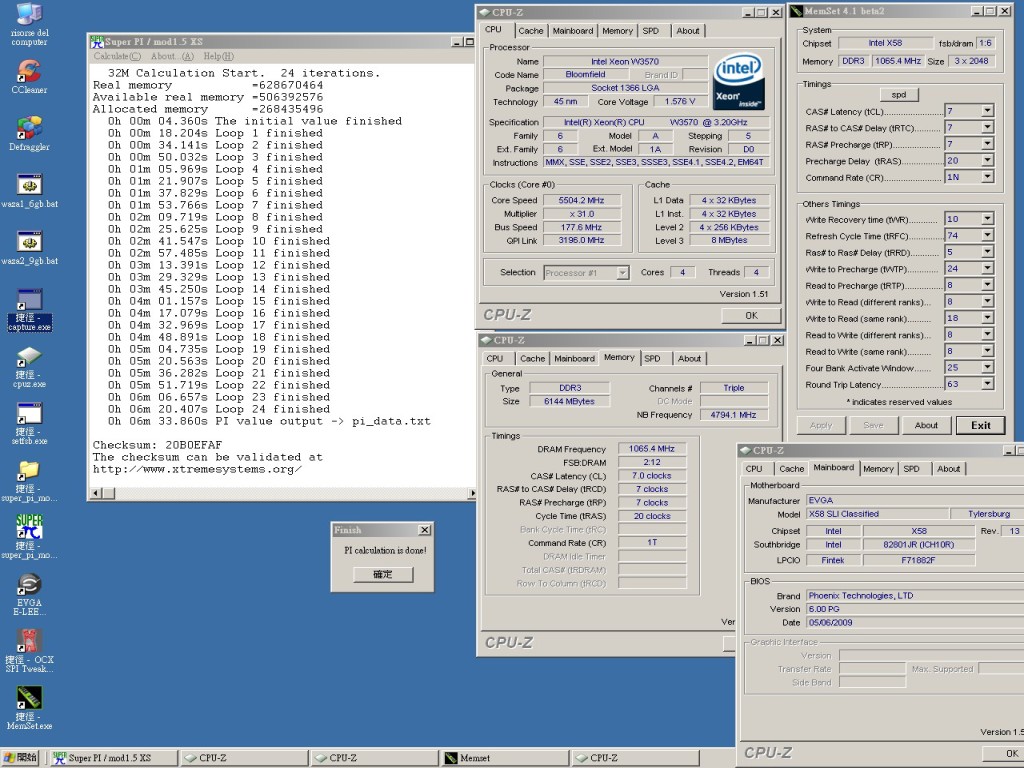Open the CAS# Latency (tCL) dropdown
Image resolution: width=1024 pixels, height=768 pixels.
(987, 111)
